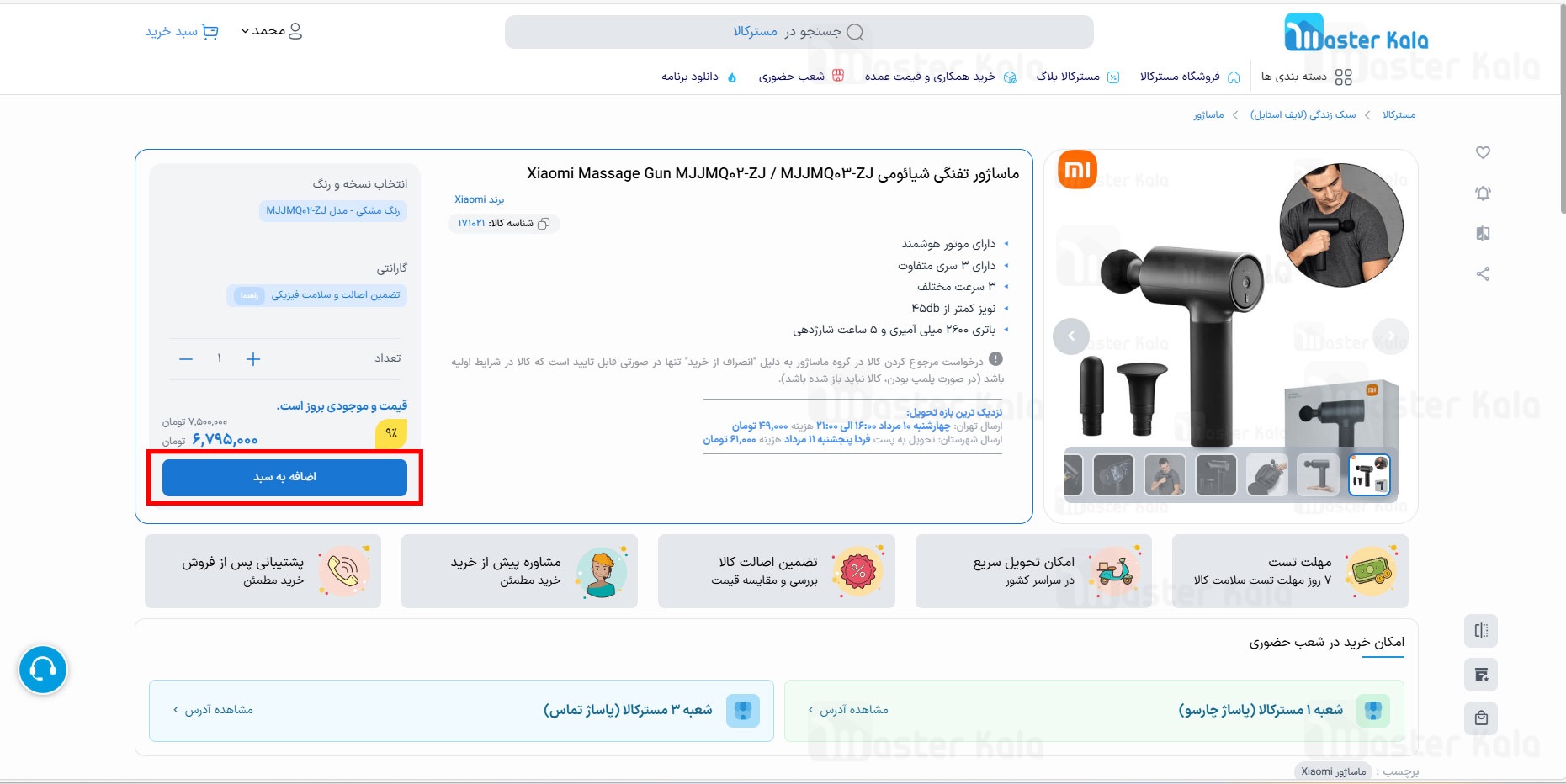The width and height of the screenshot is (1566, 784).
Task: Select the highlighted thumbnail with blue border
Action: (1369, 475)
